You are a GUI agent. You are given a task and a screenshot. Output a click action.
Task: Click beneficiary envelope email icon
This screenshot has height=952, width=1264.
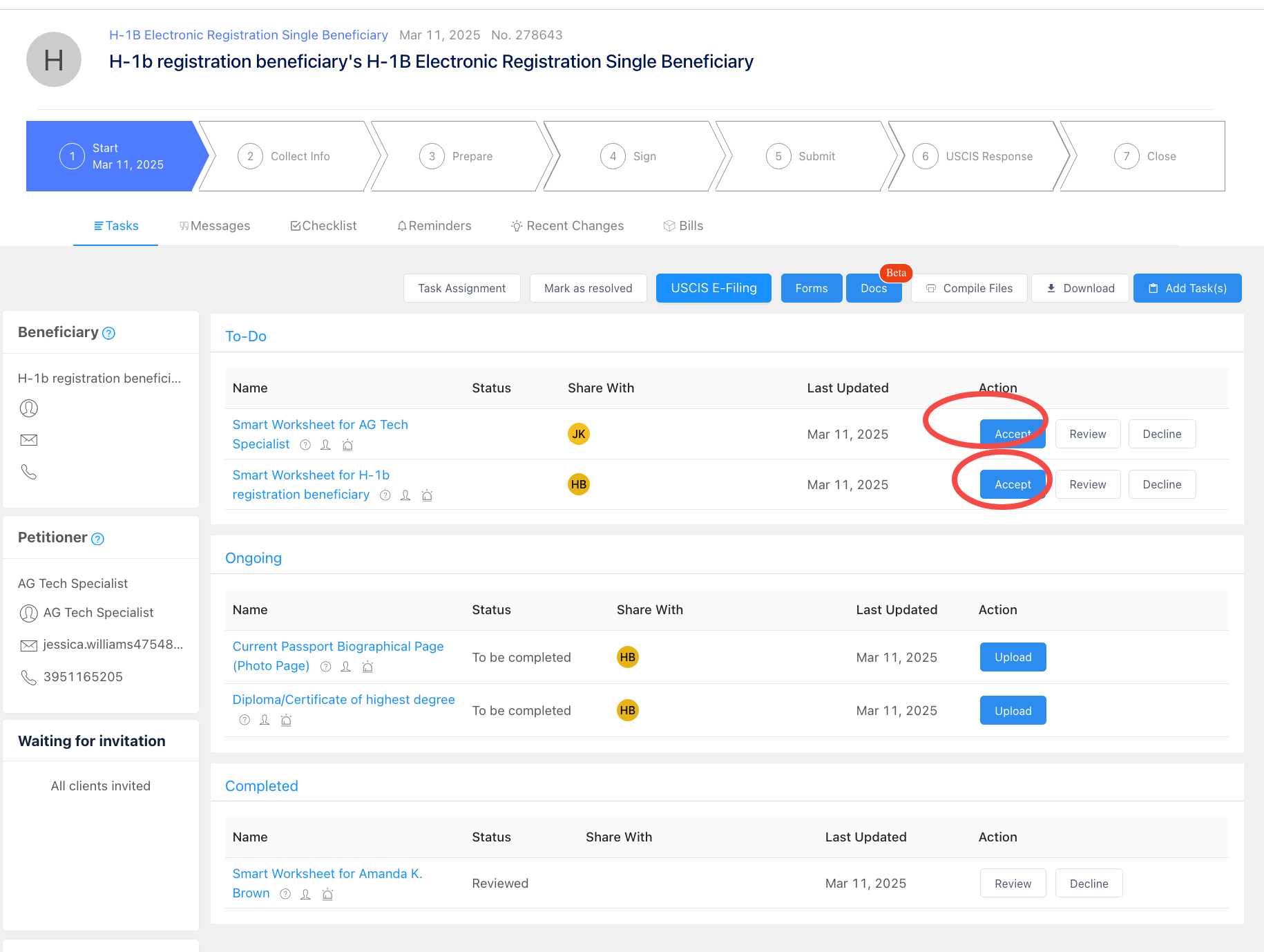click(x=29, y=440)
